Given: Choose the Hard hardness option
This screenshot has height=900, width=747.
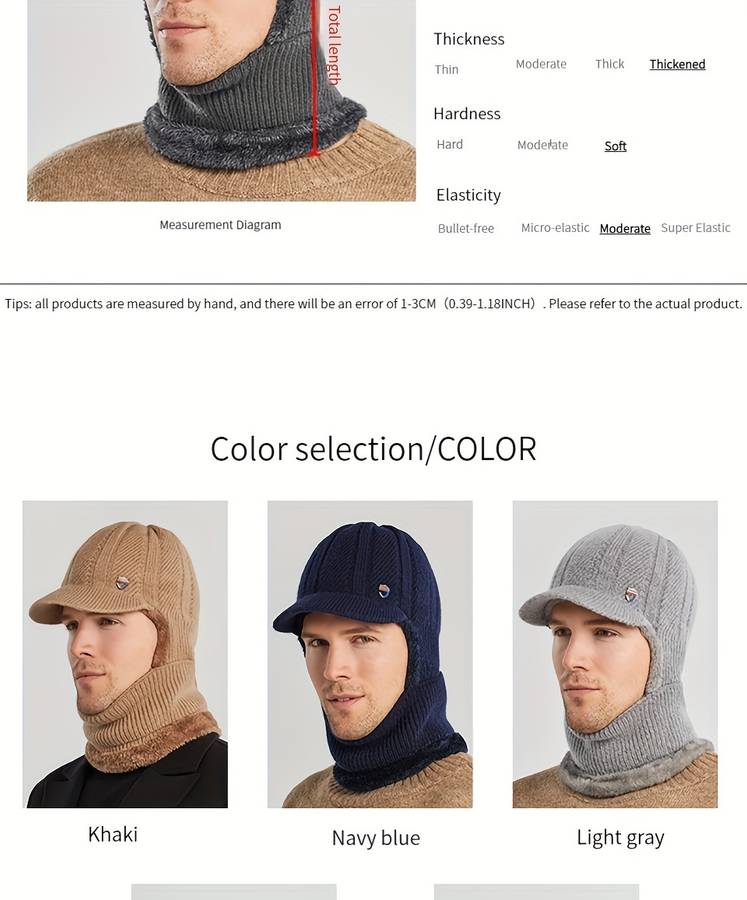Looking at the screenshot, I should click(450, 144).
